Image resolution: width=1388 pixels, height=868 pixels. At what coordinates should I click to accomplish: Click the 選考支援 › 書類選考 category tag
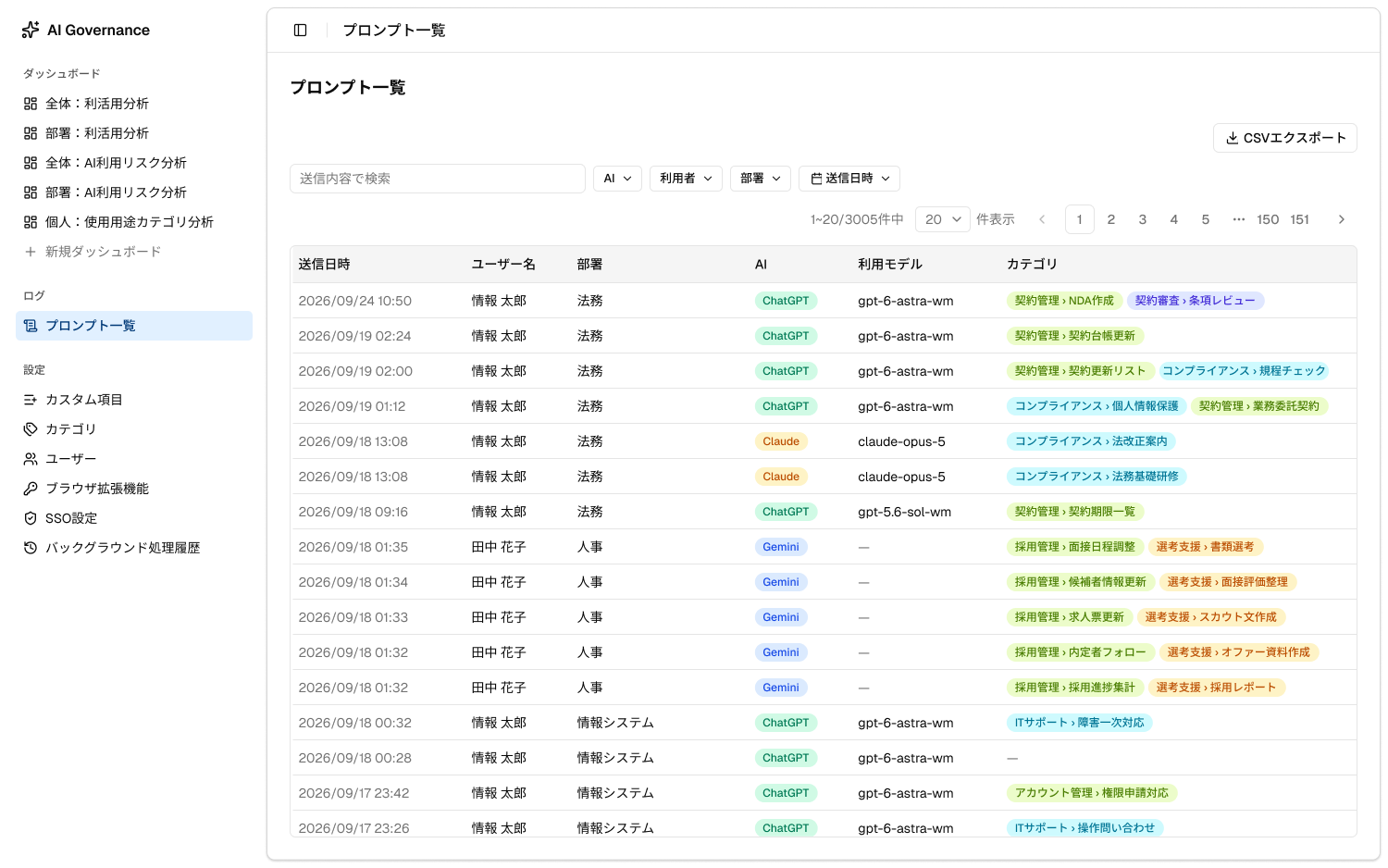pyautogui.click(x=1206, y=547)
